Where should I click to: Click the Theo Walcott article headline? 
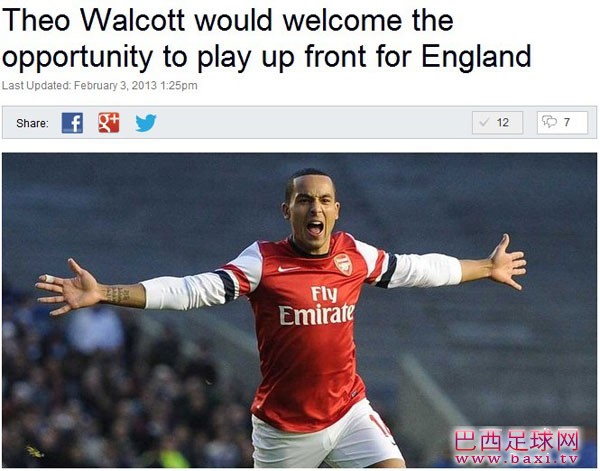[266, 38]
